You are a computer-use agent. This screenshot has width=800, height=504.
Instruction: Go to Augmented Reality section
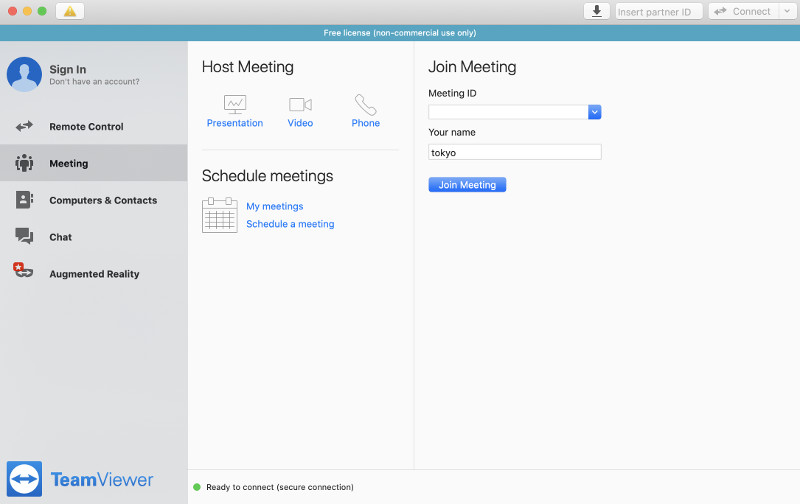click(94, 274)
